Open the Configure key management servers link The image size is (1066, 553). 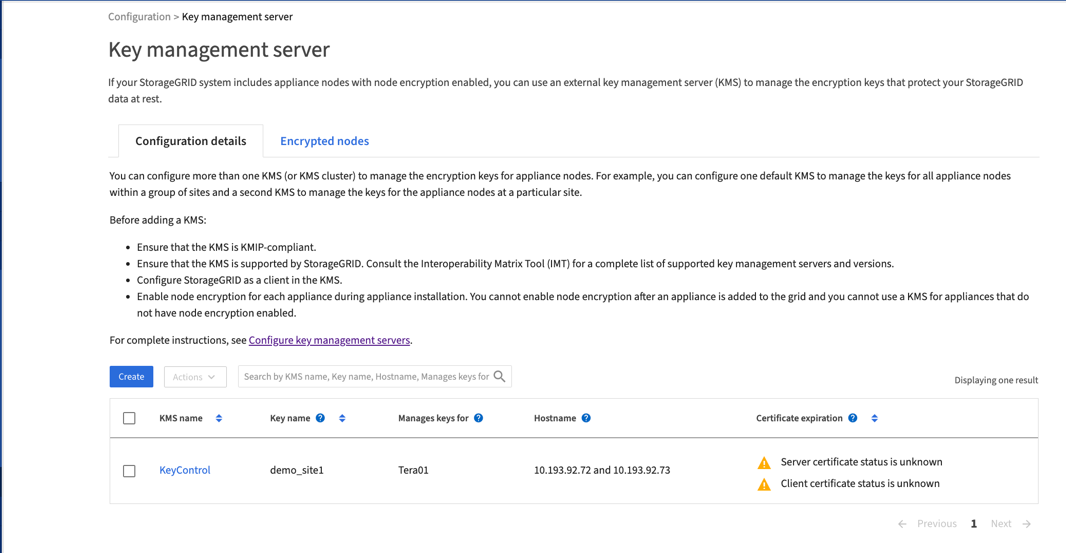click(x=329, y=340)
